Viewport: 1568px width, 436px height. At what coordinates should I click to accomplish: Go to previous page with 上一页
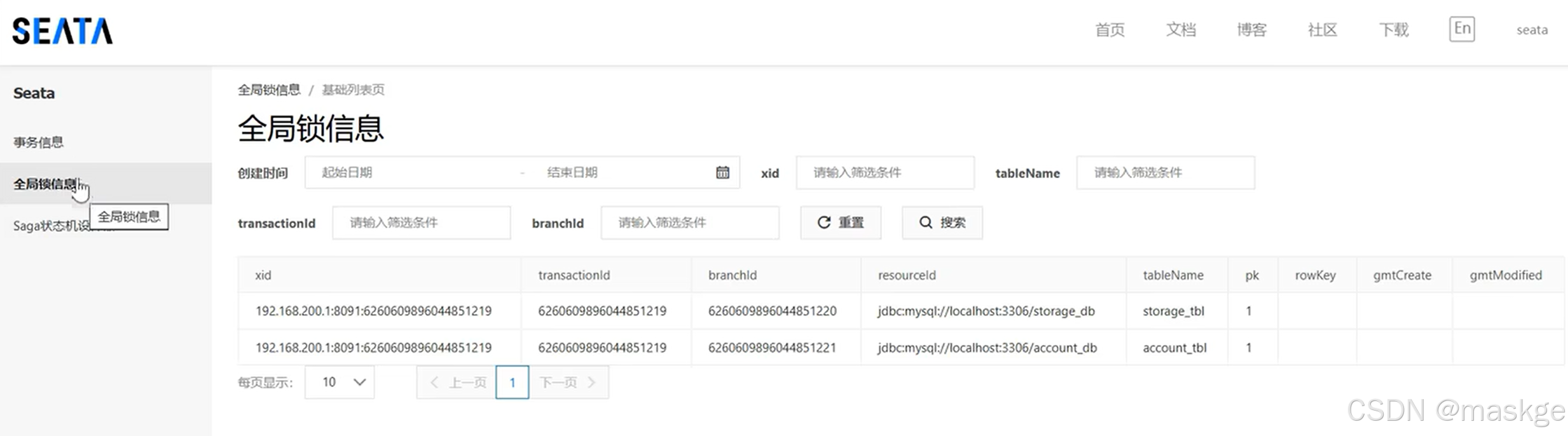point(456,382)
